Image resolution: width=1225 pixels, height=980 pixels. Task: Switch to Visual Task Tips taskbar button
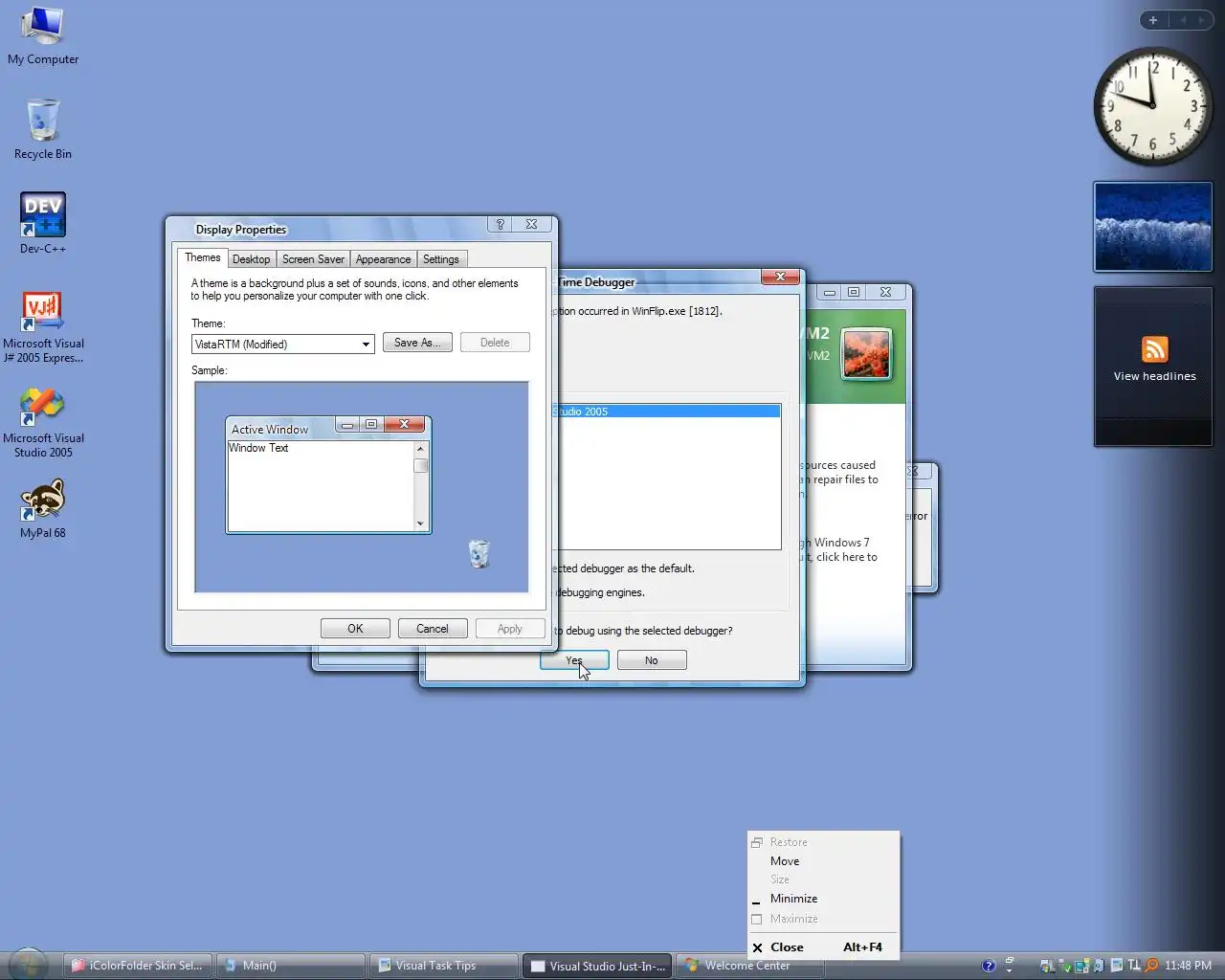tap(444, 966)
